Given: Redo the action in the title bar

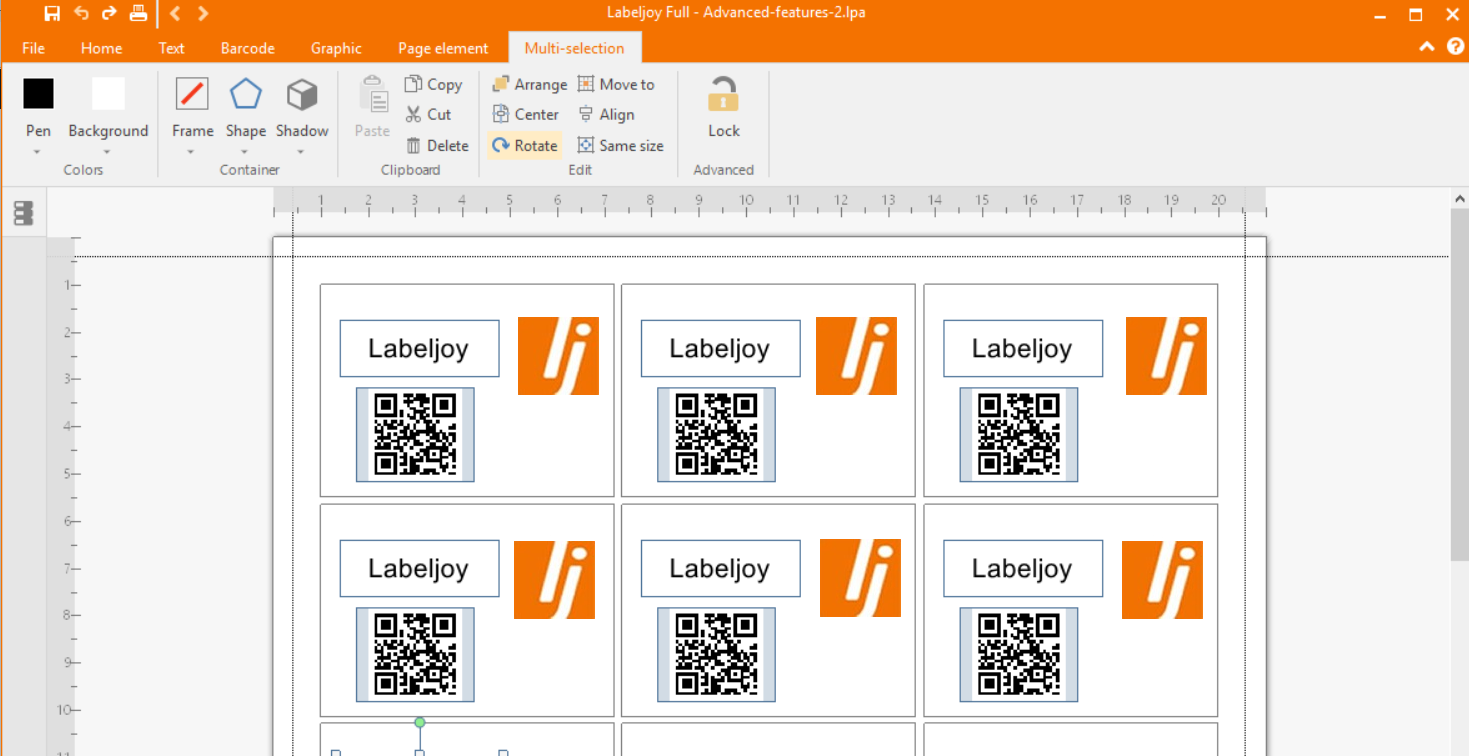Looking at the screenshot, I should coord(109,13).
